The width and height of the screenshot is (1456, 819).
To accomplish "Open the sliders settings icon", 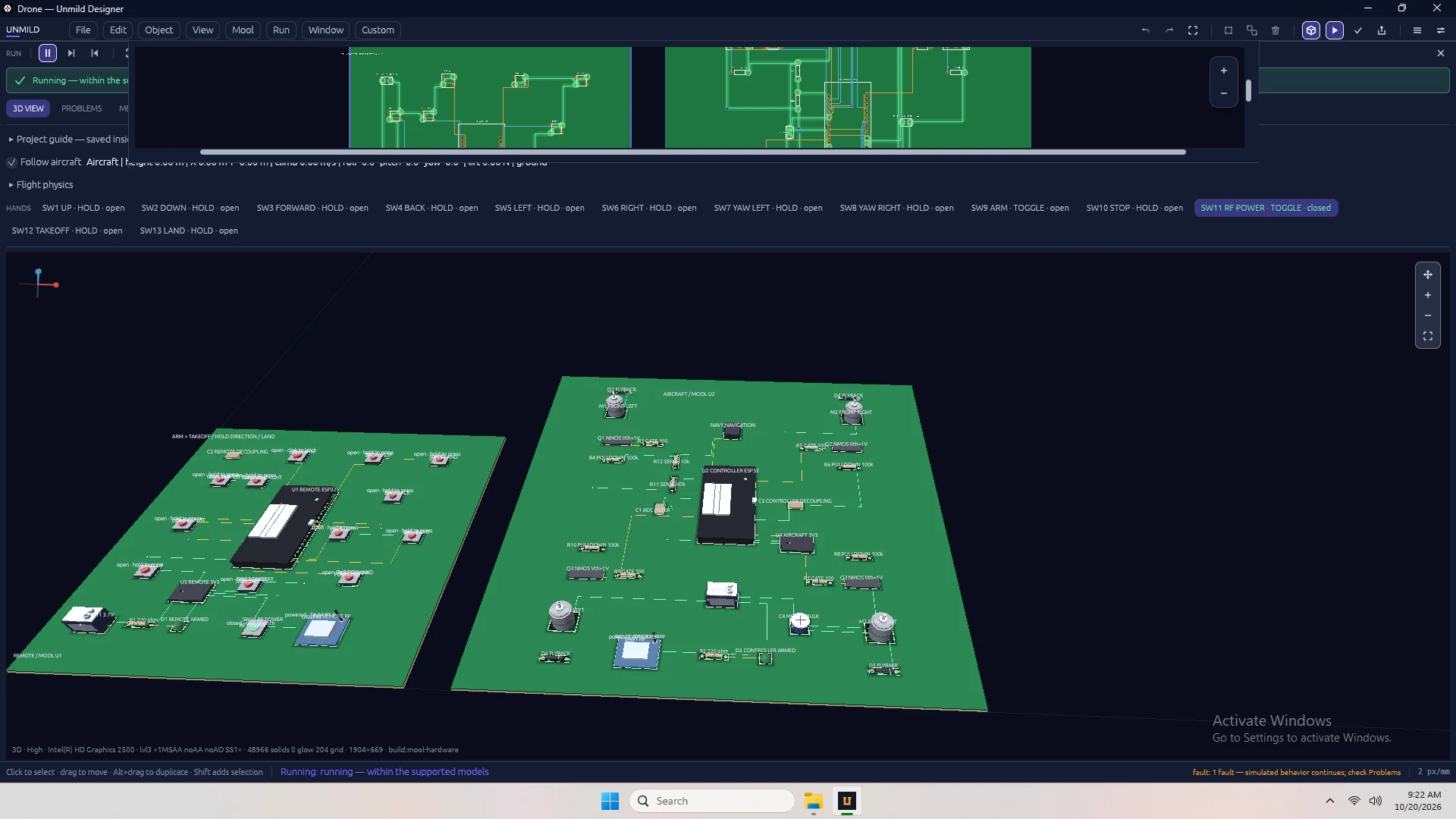I will [x=1441, y=30].
